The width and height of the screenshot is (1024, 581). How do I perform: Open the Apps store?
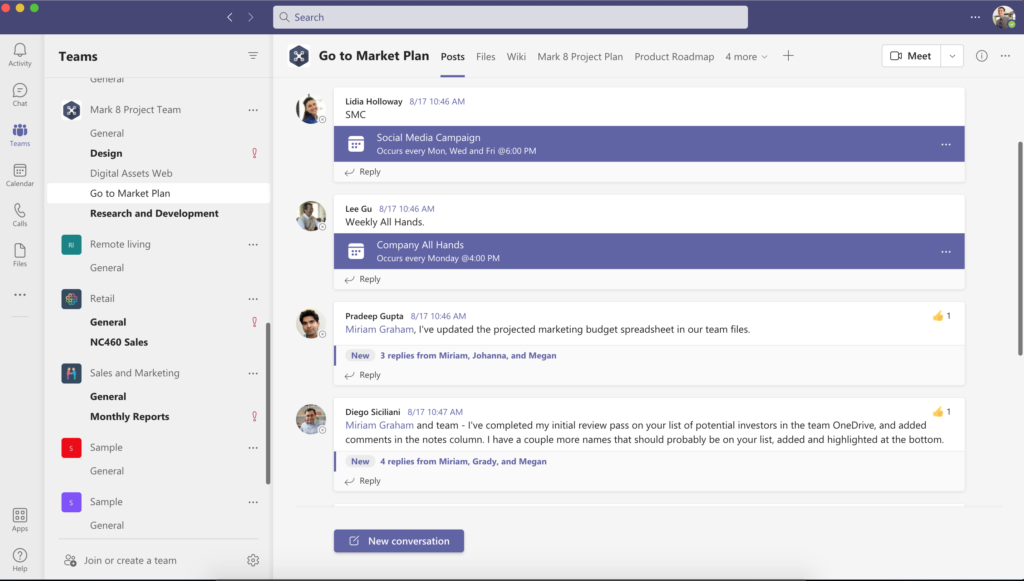point(20,520)
